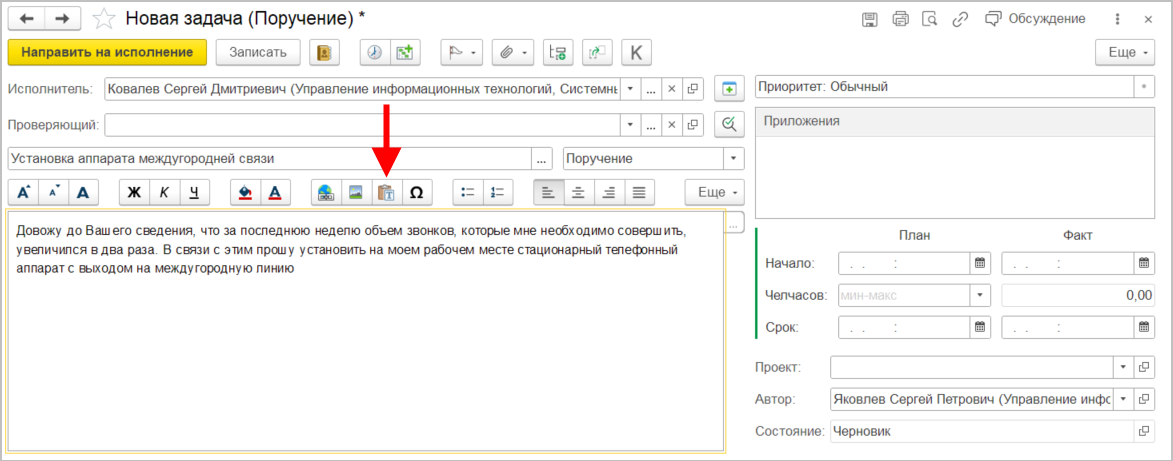1173x461 pixels.
Task: Open calendar for План Начало date
Action: click(980, 263)
